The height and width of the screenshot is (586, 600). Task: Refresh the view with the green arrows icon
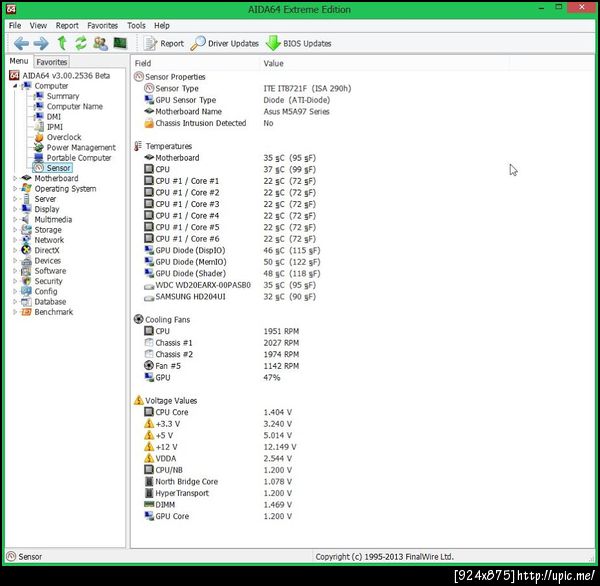coord(81,43)
